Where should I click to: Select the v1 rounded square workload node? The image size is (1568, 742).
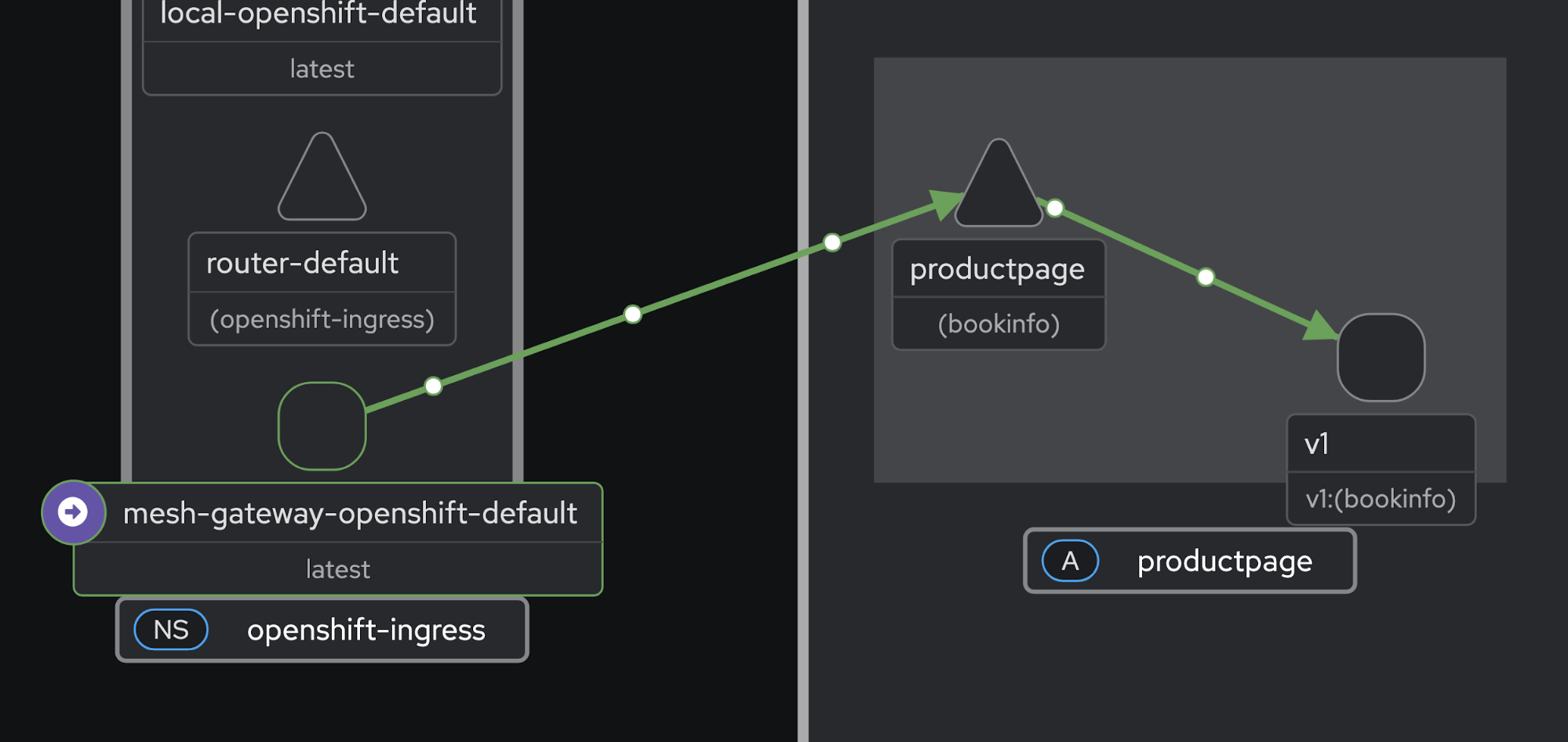[x=1381, y=358]
